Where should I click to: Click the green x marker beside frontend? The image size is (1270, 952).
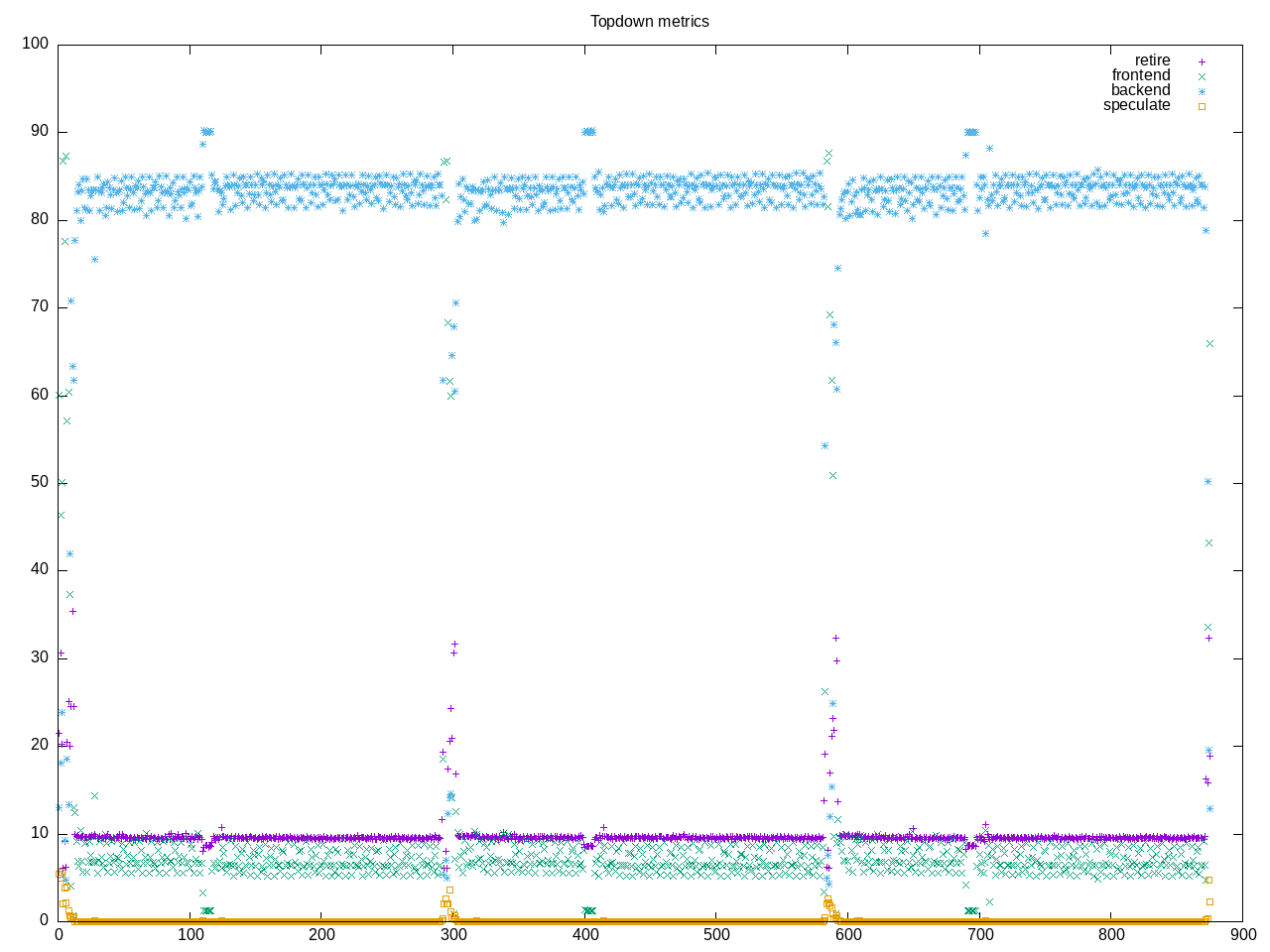point(1201,76)
